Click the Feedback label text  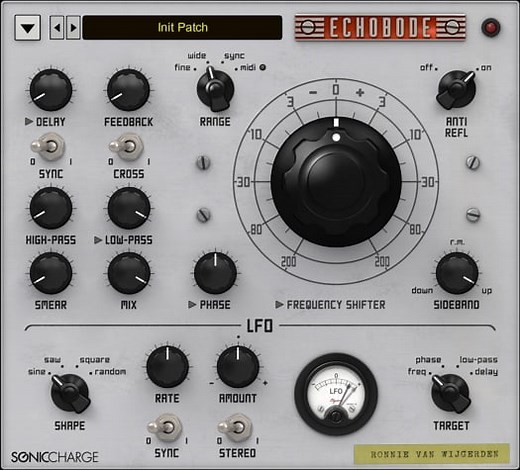[x=129, y=122]
